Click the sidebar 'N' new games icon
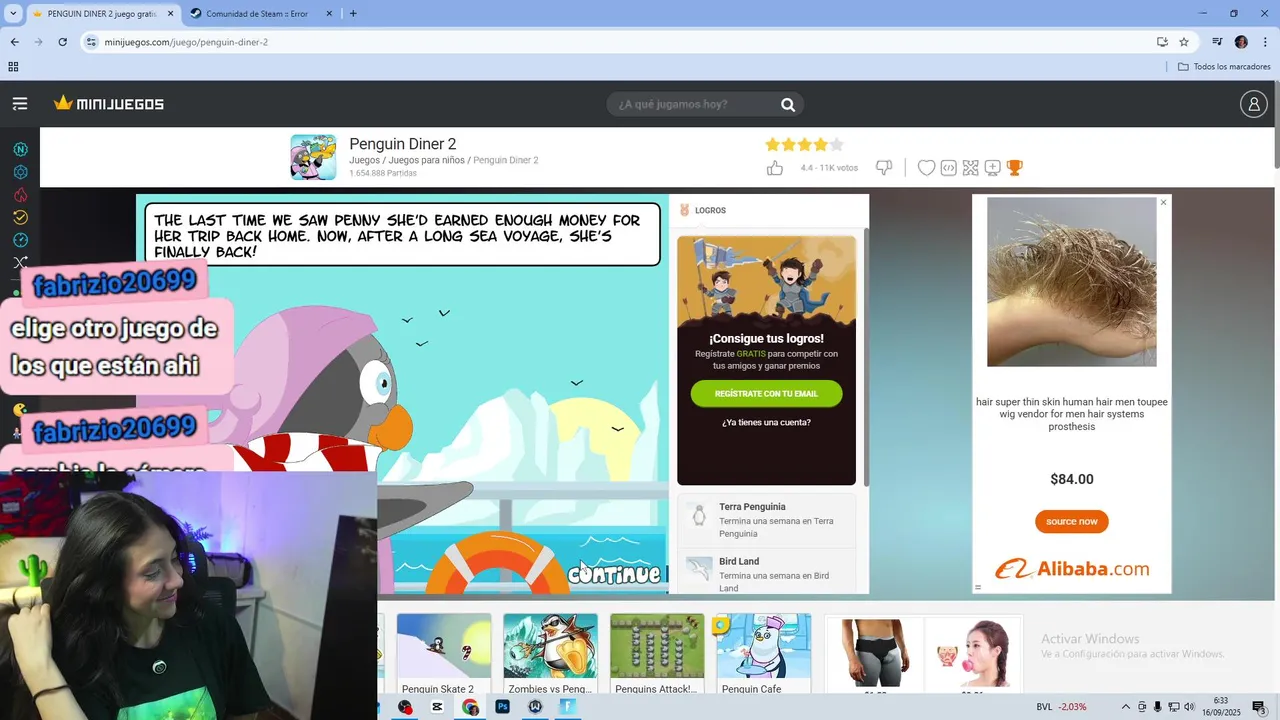The width and height of the screenshot is (1280, 720). pos(20,149)
